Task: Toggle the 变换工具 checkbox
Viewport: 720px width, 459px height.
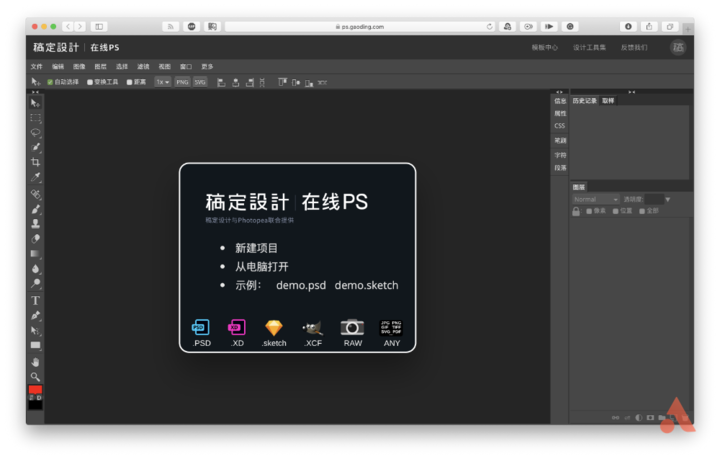Action: click(90, 82)
